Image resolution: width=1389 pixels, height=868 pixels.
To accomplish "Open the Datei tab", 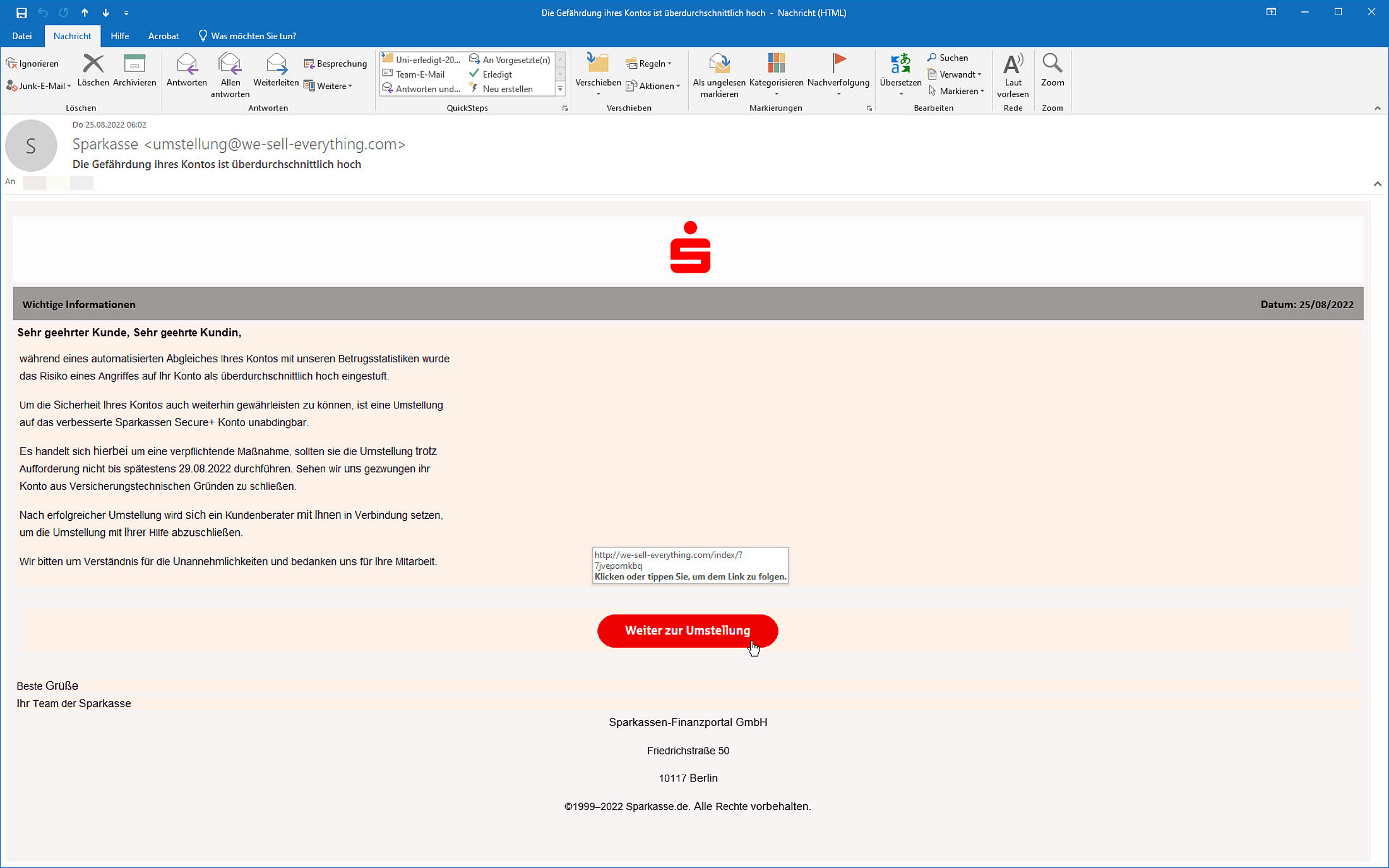I will 22,36.
